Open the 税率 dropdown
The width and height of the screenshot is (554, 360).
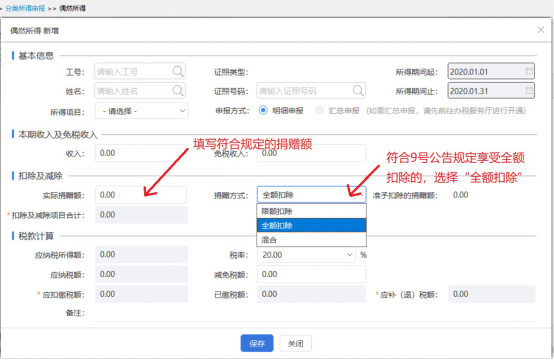(306, 255)
